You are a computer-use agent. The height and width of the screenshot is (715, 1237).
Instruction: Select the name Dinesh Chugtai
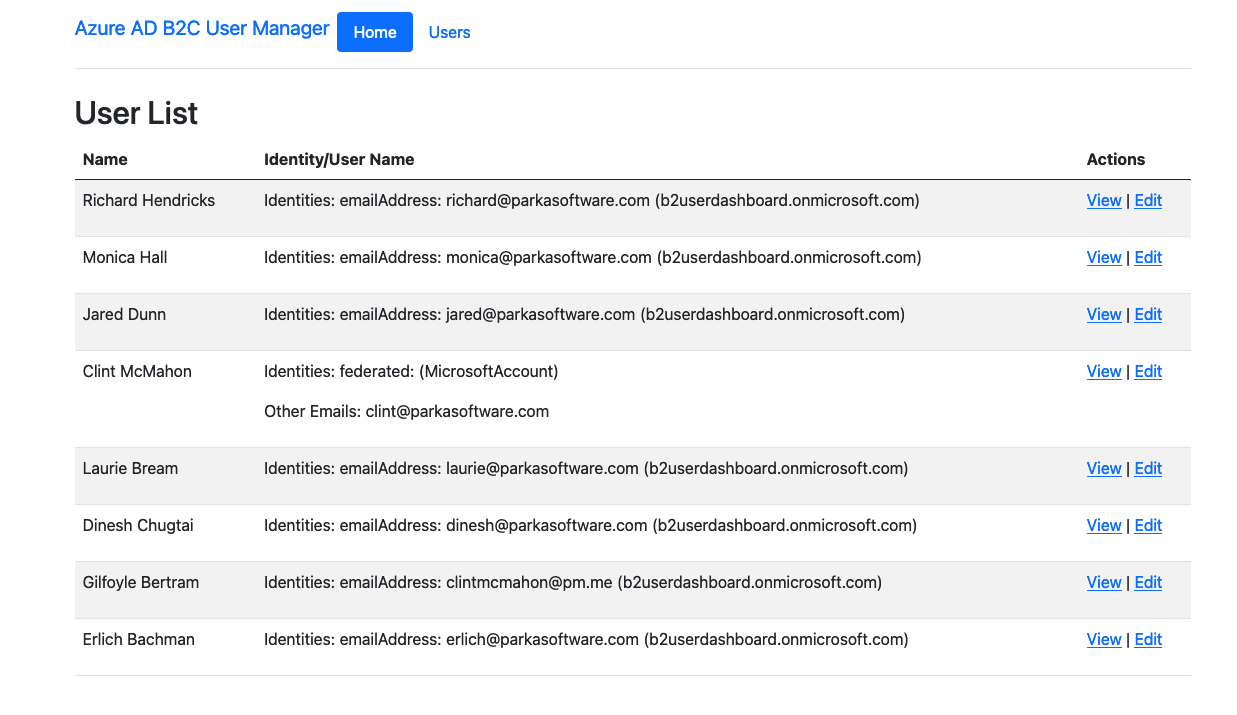(139, 525)
